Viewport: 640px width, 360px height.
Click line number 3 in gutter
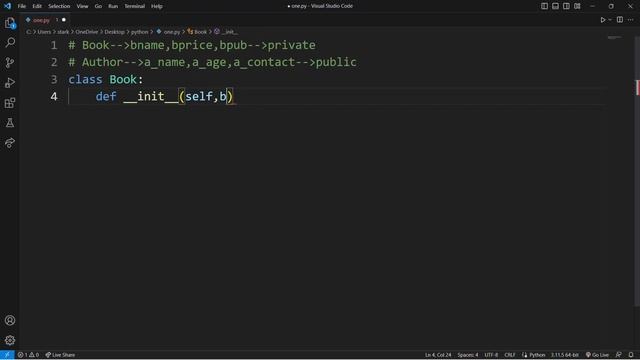point(54,79)
